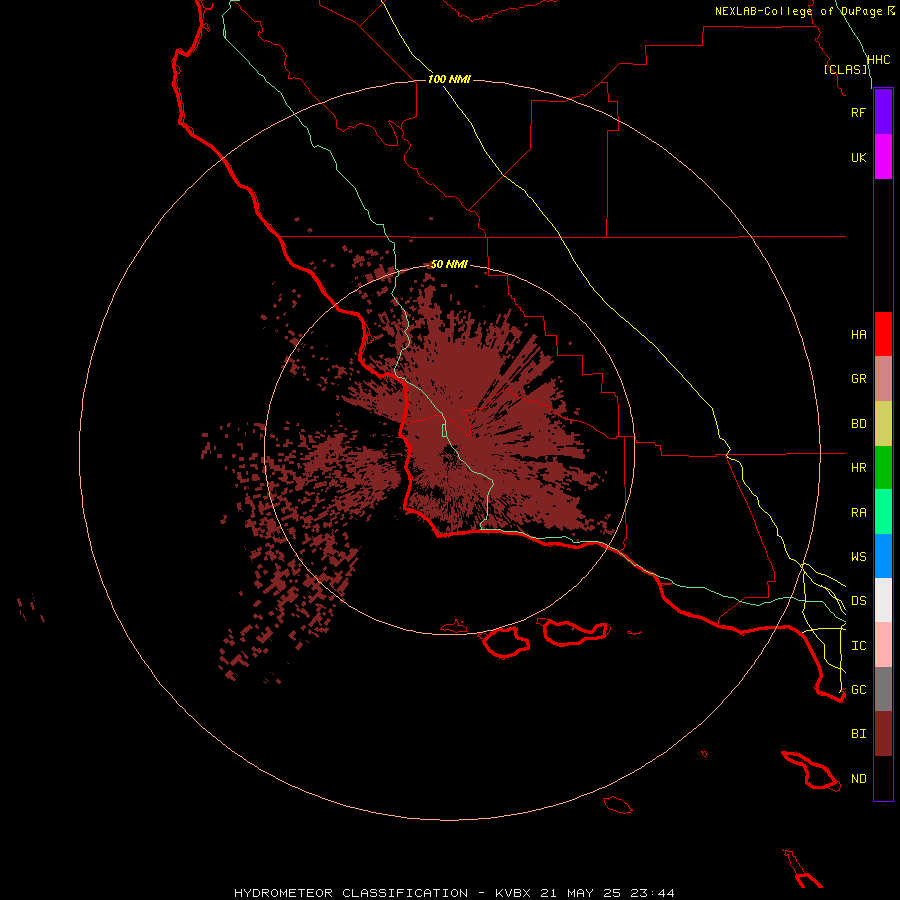The width and height of the screenshot is (900, 900).
Task: Click the '21 MAY 25' date text
Action: (x=581, y=893)
